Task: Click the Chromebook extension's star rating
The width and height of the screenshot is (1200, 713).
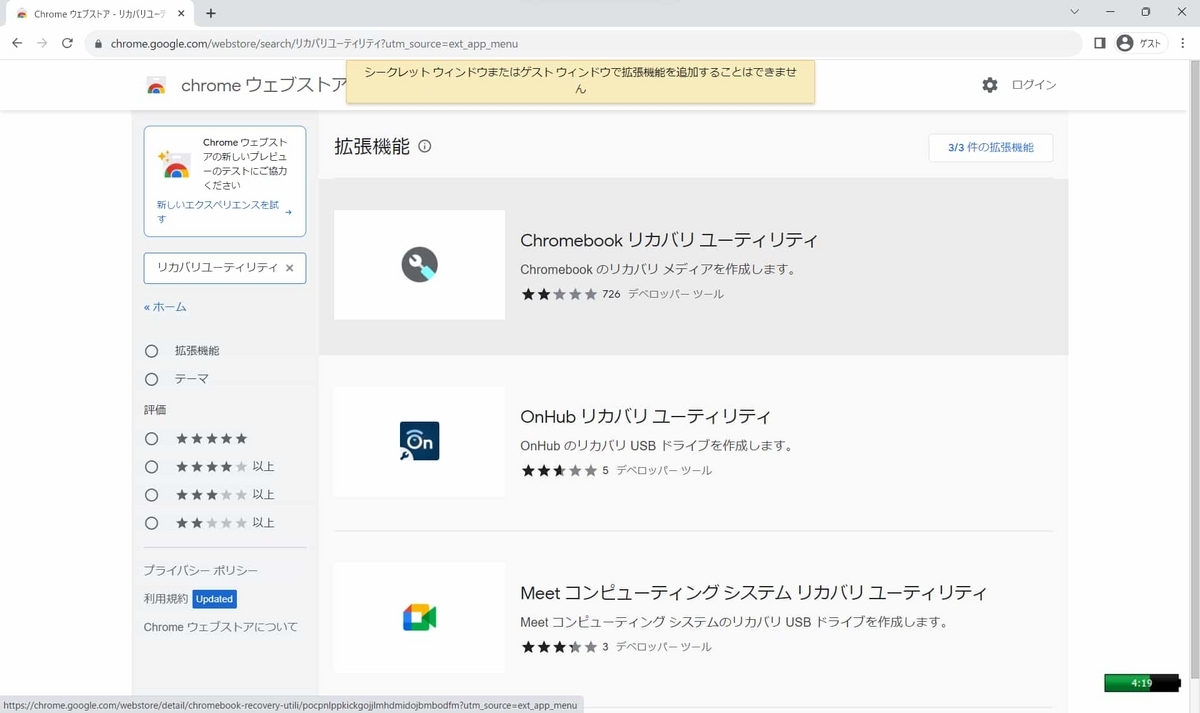Action: (x=559, y=294)
